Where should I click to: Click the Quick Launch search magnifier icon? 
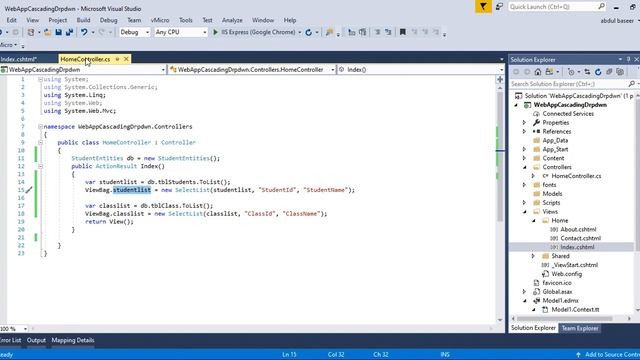(x=601, y=7)
